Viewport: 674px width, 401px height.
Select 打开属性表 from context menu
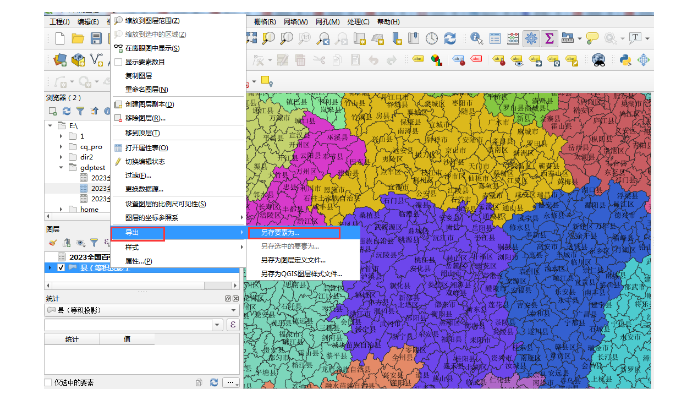pos(178,148)
